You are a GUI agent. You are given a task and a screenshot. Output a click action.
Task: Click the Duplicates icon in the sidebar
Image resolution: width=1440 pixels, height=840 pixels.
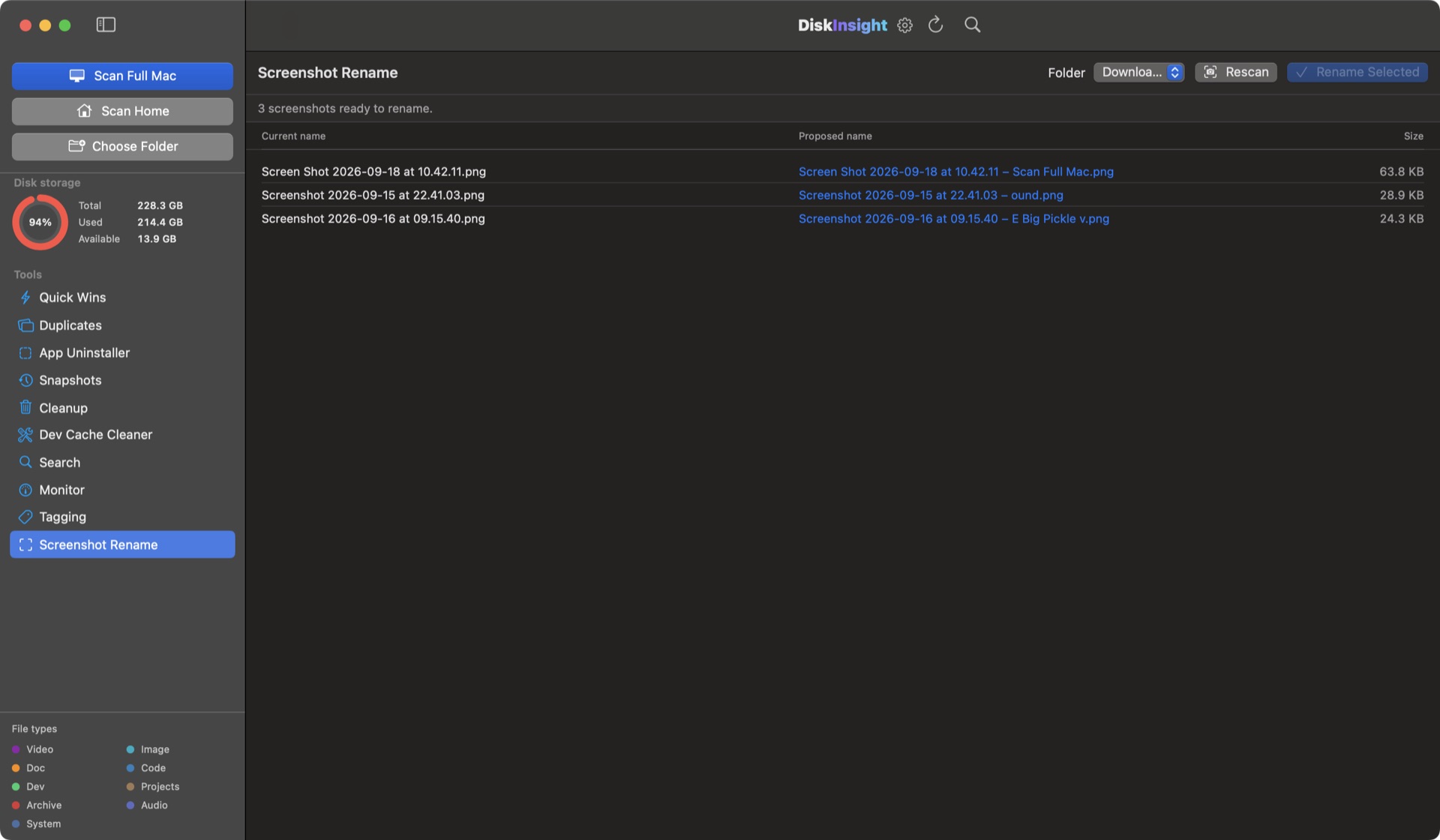[25, 325]
